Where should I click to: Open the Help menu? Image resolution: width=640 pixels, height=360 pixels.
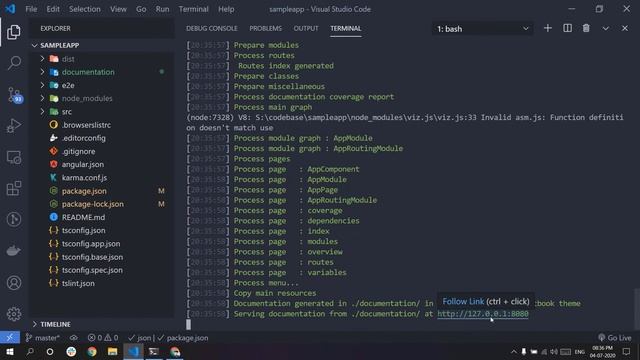226,9
